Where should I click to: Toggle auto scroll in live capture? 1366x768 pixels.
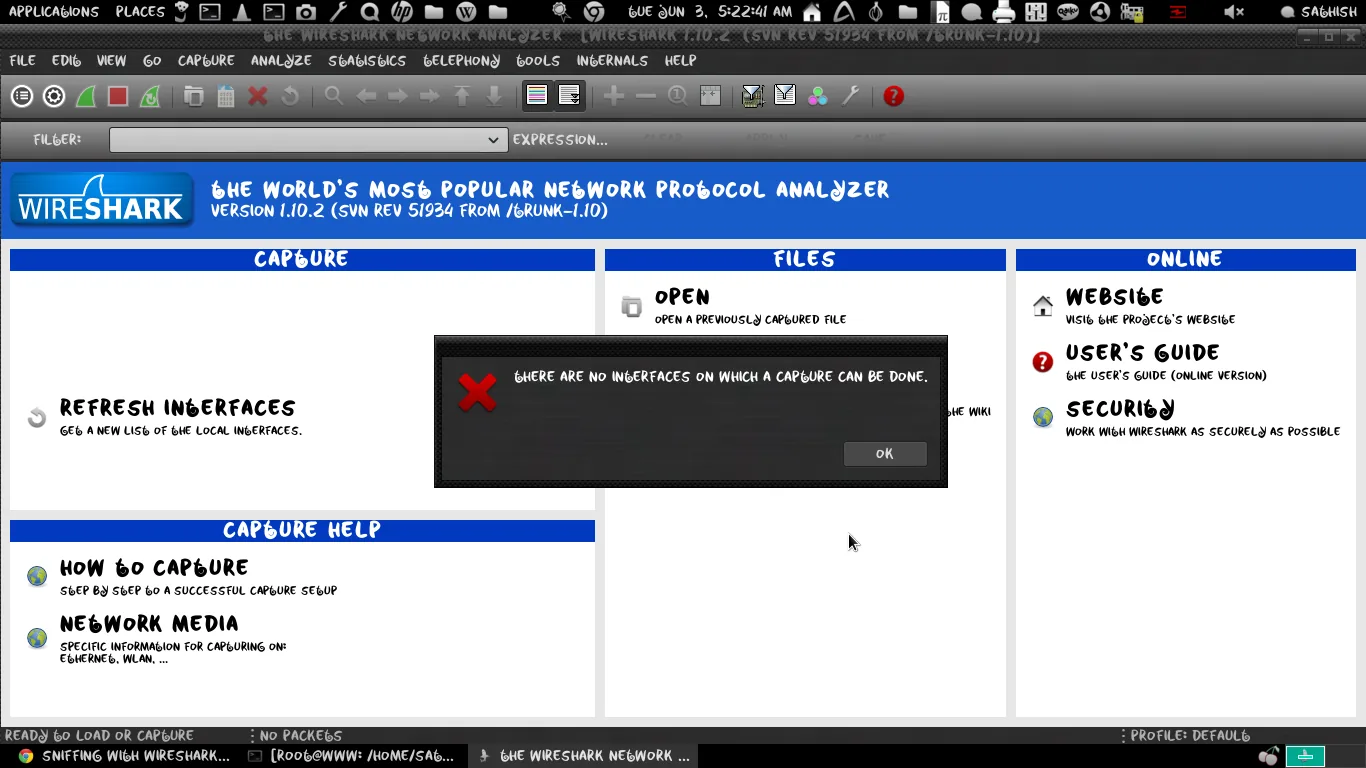click(x=569, y=96)
